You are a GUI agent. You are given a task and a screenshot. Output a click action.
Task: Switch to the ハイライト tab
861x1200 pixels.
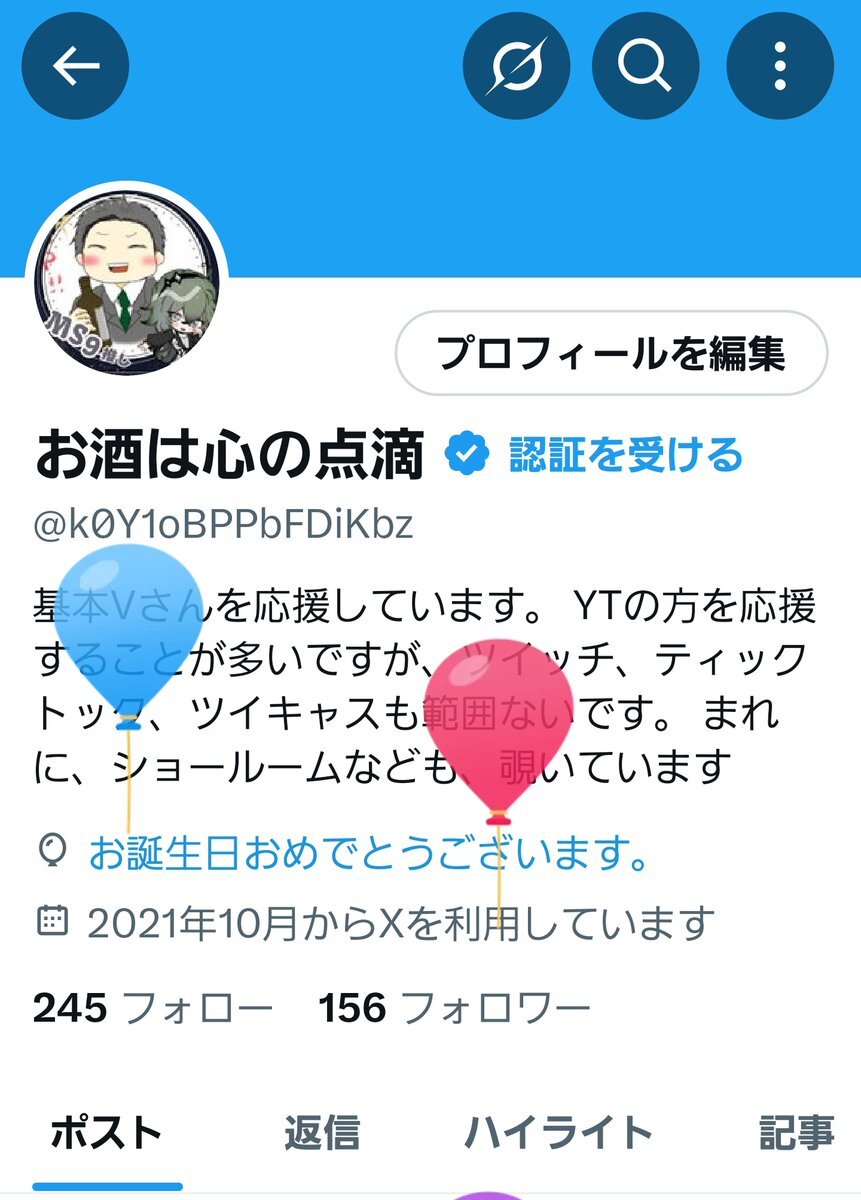point(558,1133)
